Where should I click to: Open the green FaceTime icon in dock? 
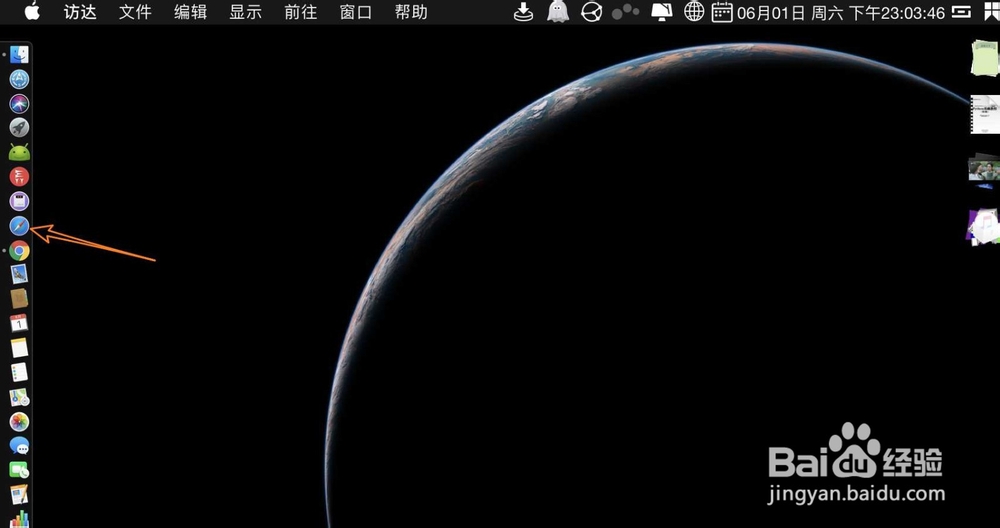(19, 471)
